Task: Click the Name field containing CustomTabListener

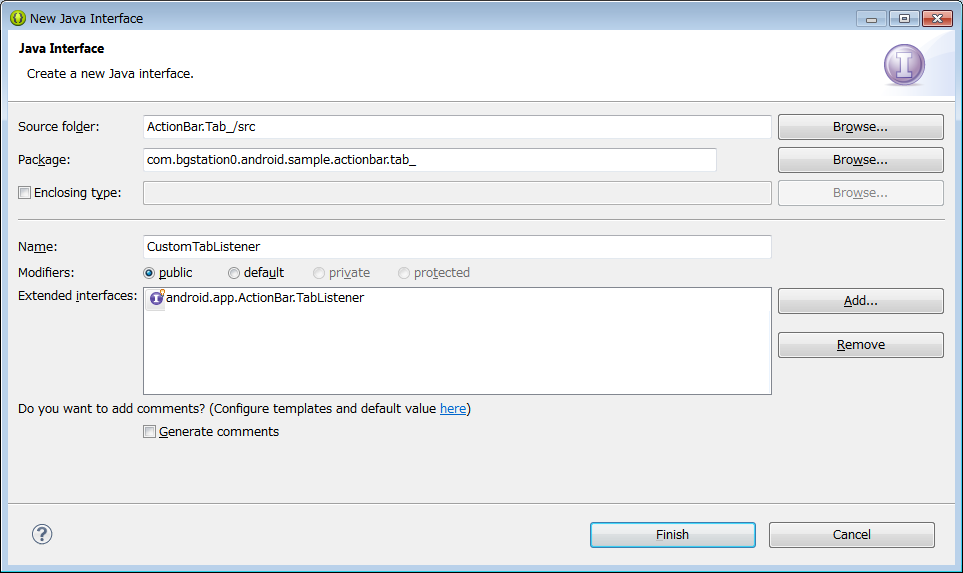Action: point(457,246)
